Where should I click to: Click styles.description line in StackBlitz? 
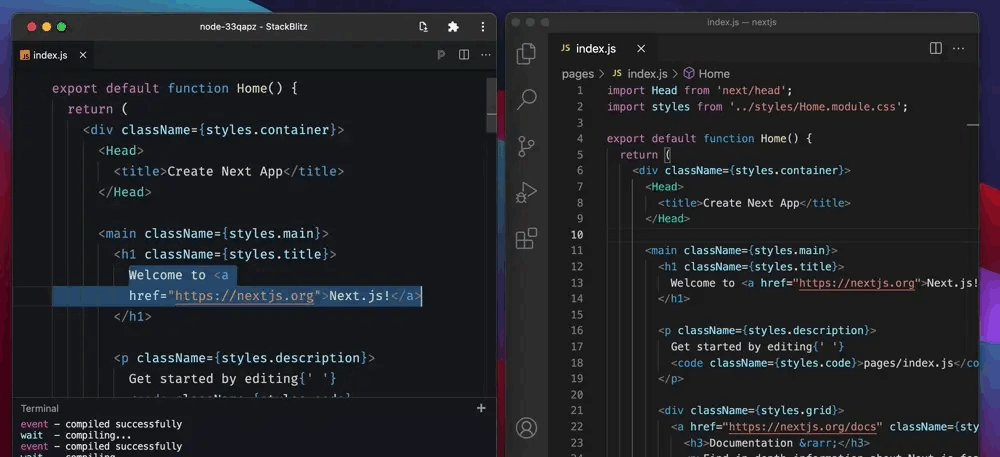pyautogui.click(x=244, y=358)
